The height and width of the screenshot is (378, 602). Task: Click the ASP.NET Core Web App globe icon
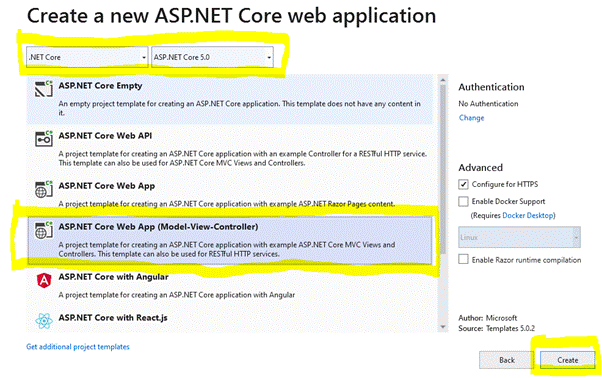(44, 189)
